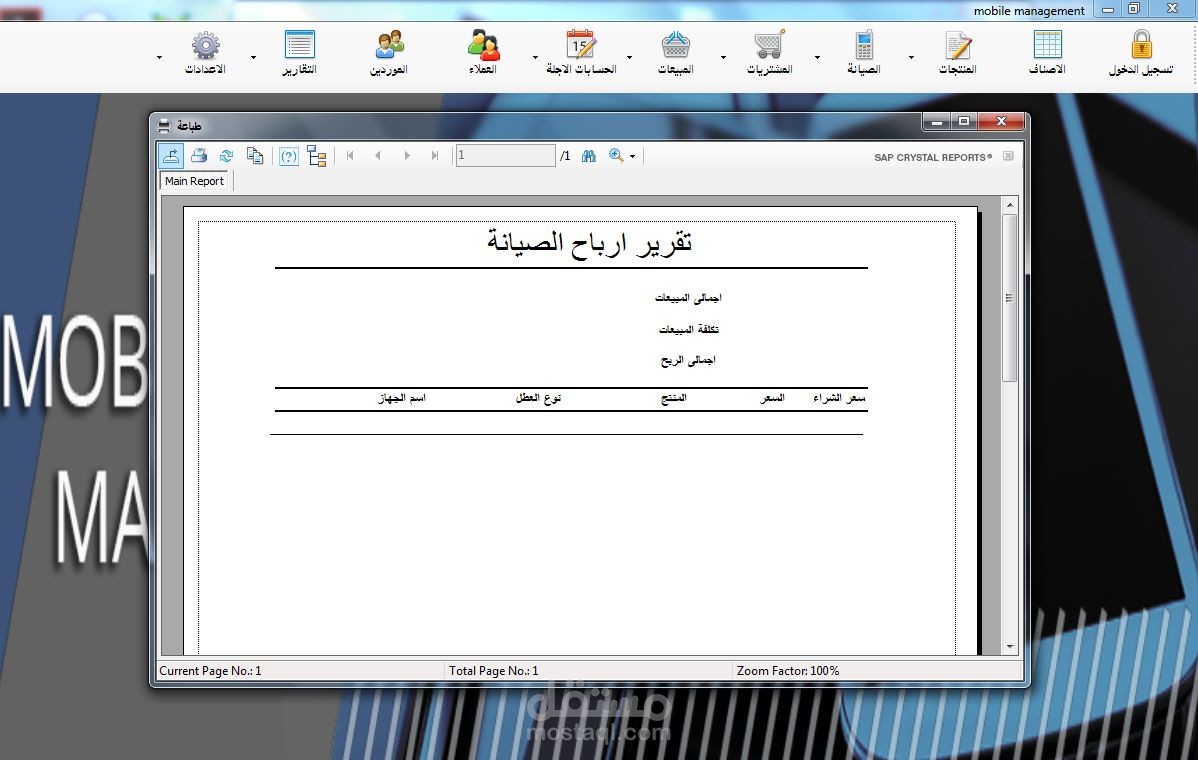
Task: Click the report scrollbar up arrow
Action: (1010, 205)
